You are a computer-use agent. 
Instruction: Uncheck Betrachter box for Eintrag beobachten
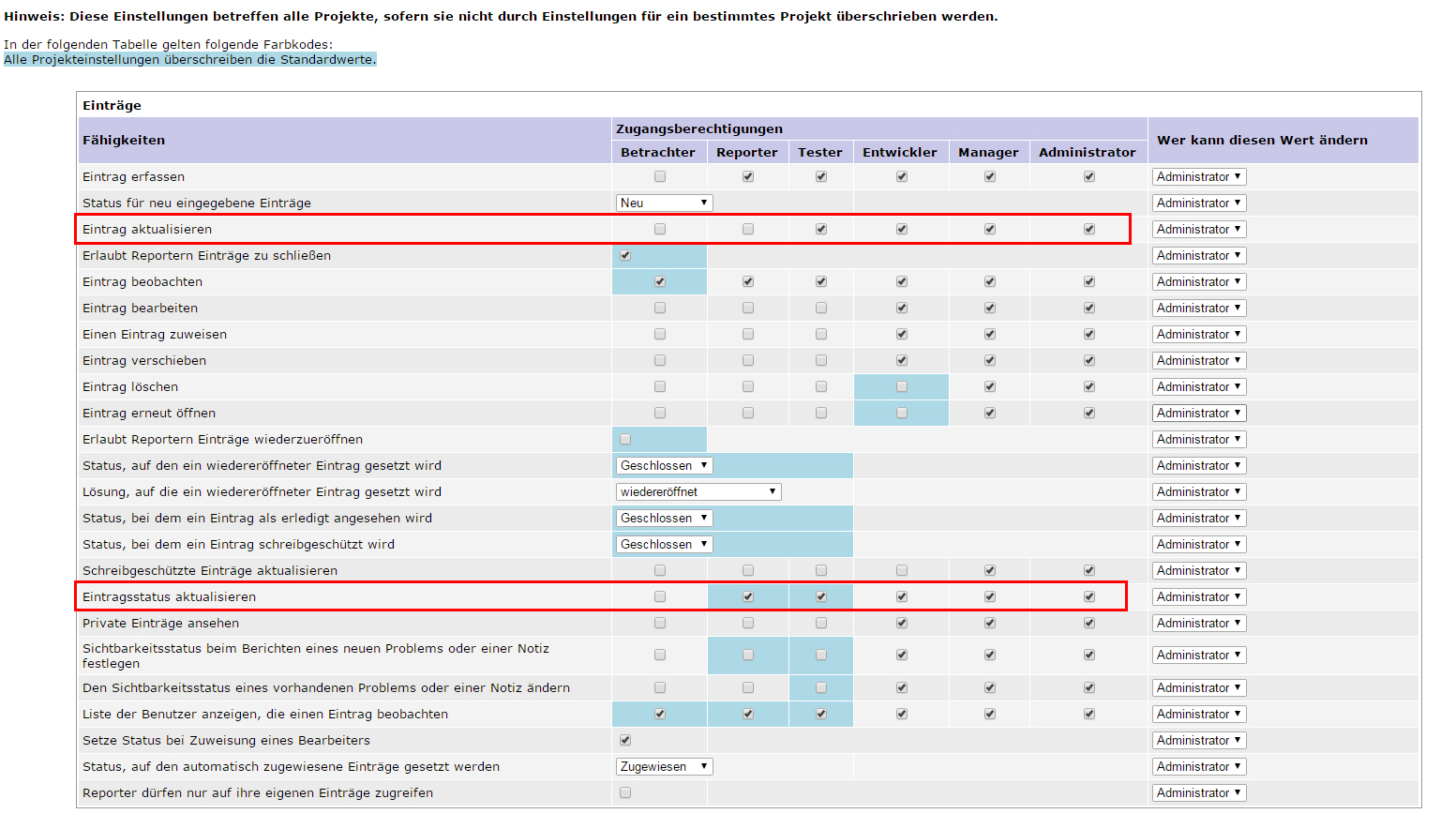point(660,281)
